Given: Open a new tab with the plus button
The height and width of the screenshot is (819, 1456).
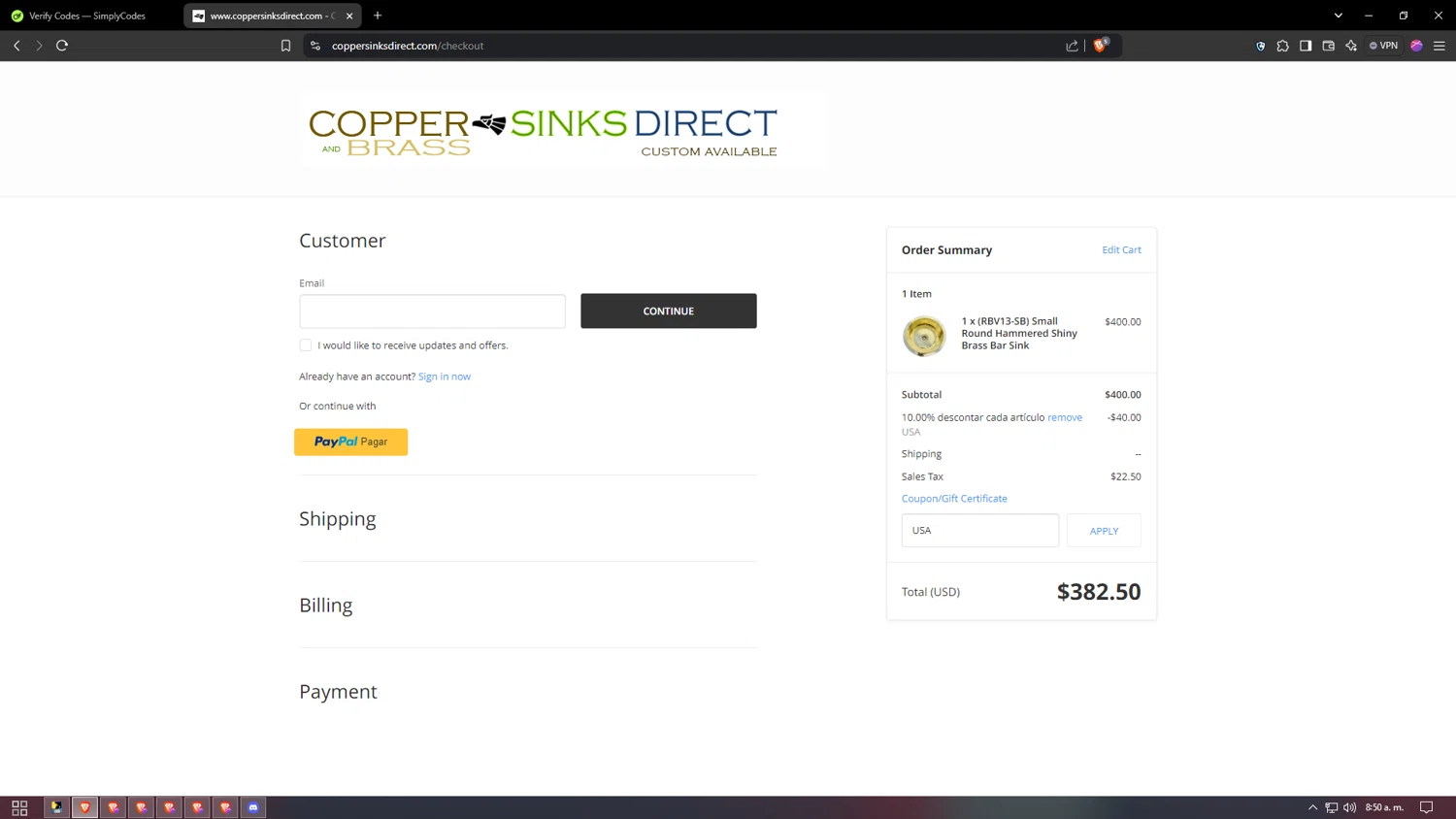Looking at the screenshot, I should pos(378,16).
